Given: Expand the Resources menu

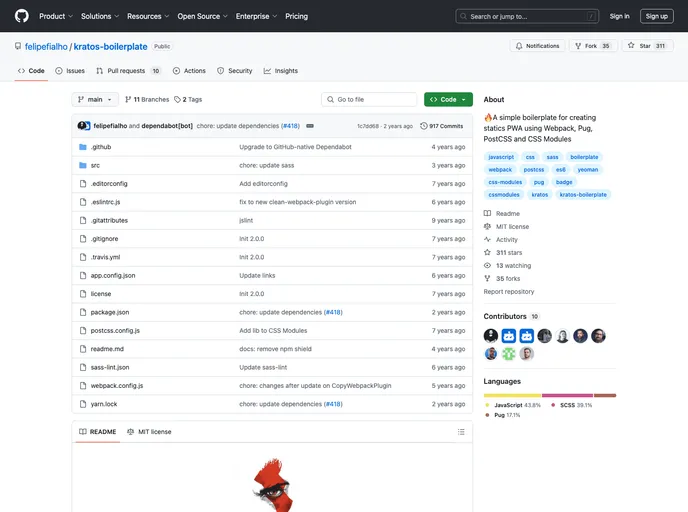Looking at the screenshot, I should (148, 16).
